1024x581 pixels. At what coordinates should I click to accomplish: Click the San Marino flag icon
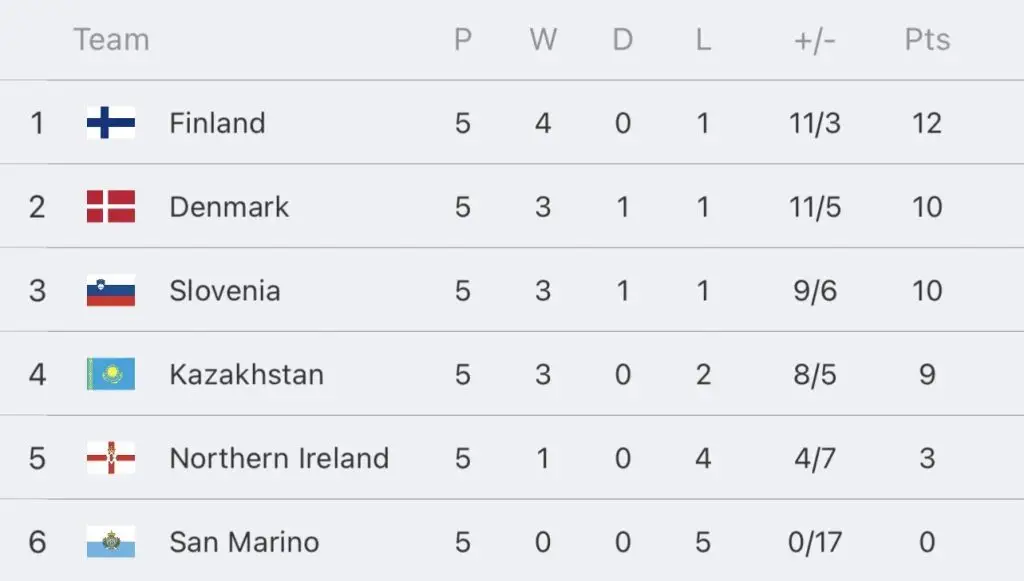(x=111, y=542)
